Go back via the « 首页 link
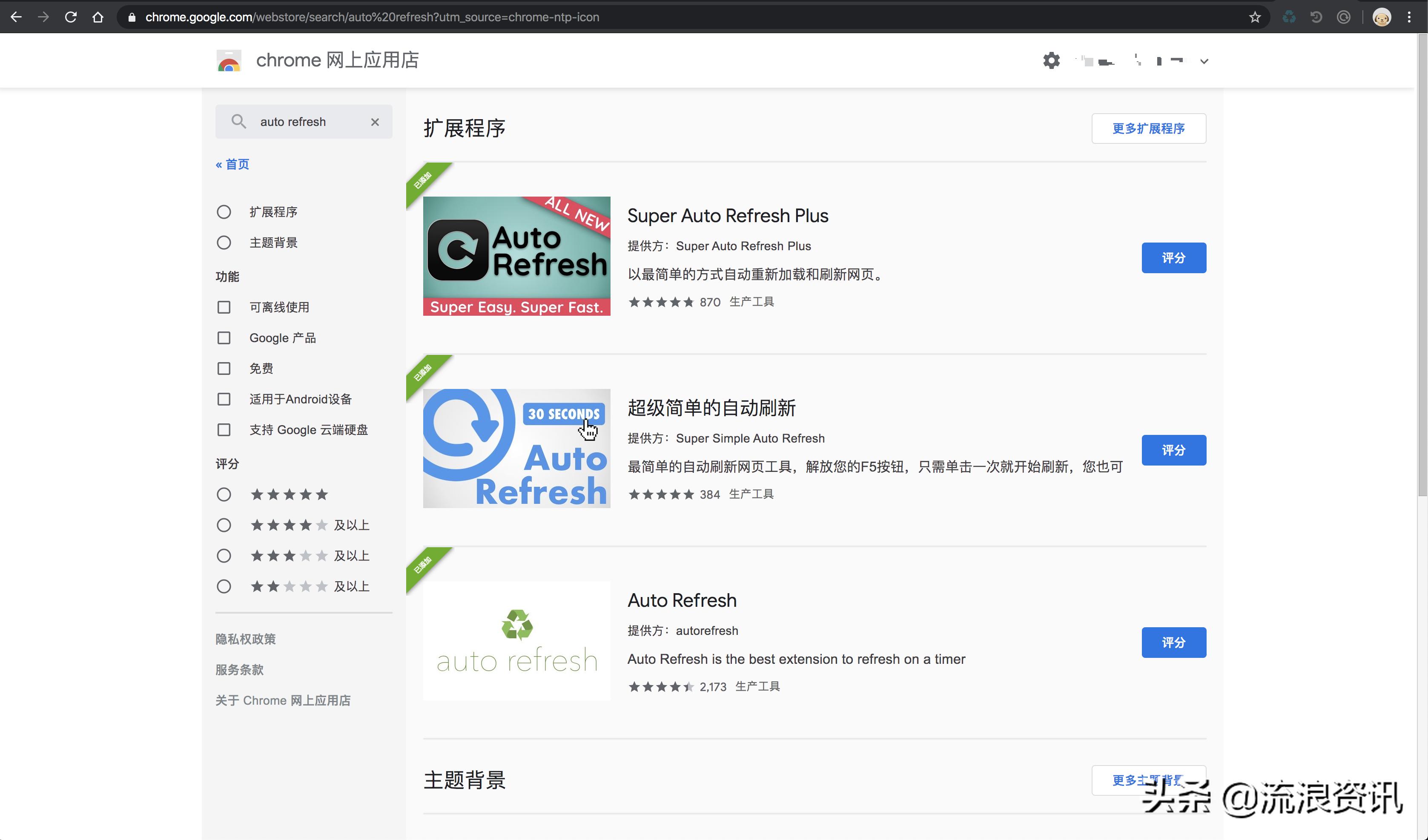The image size is (1428, 840). pos(232,164)
